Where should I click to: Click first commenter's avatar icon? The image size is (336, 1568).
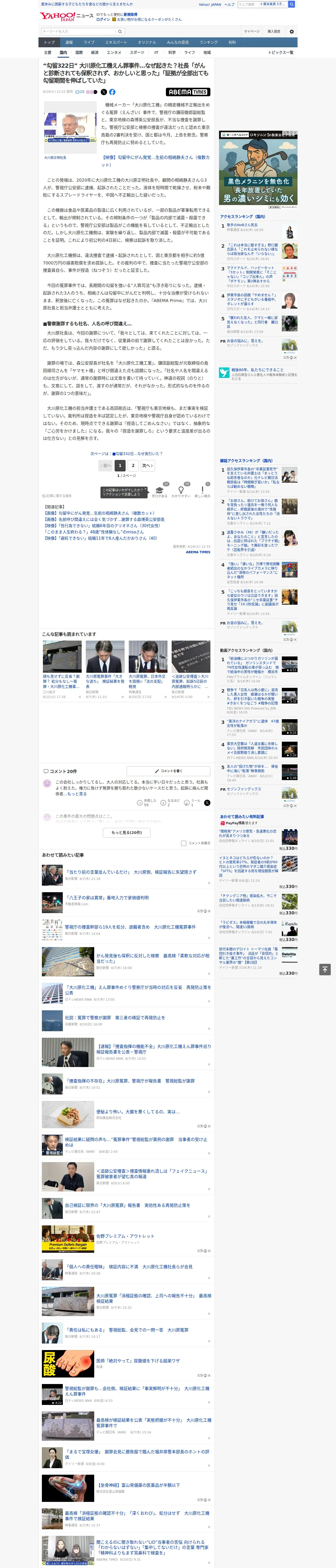click(47, 783)
